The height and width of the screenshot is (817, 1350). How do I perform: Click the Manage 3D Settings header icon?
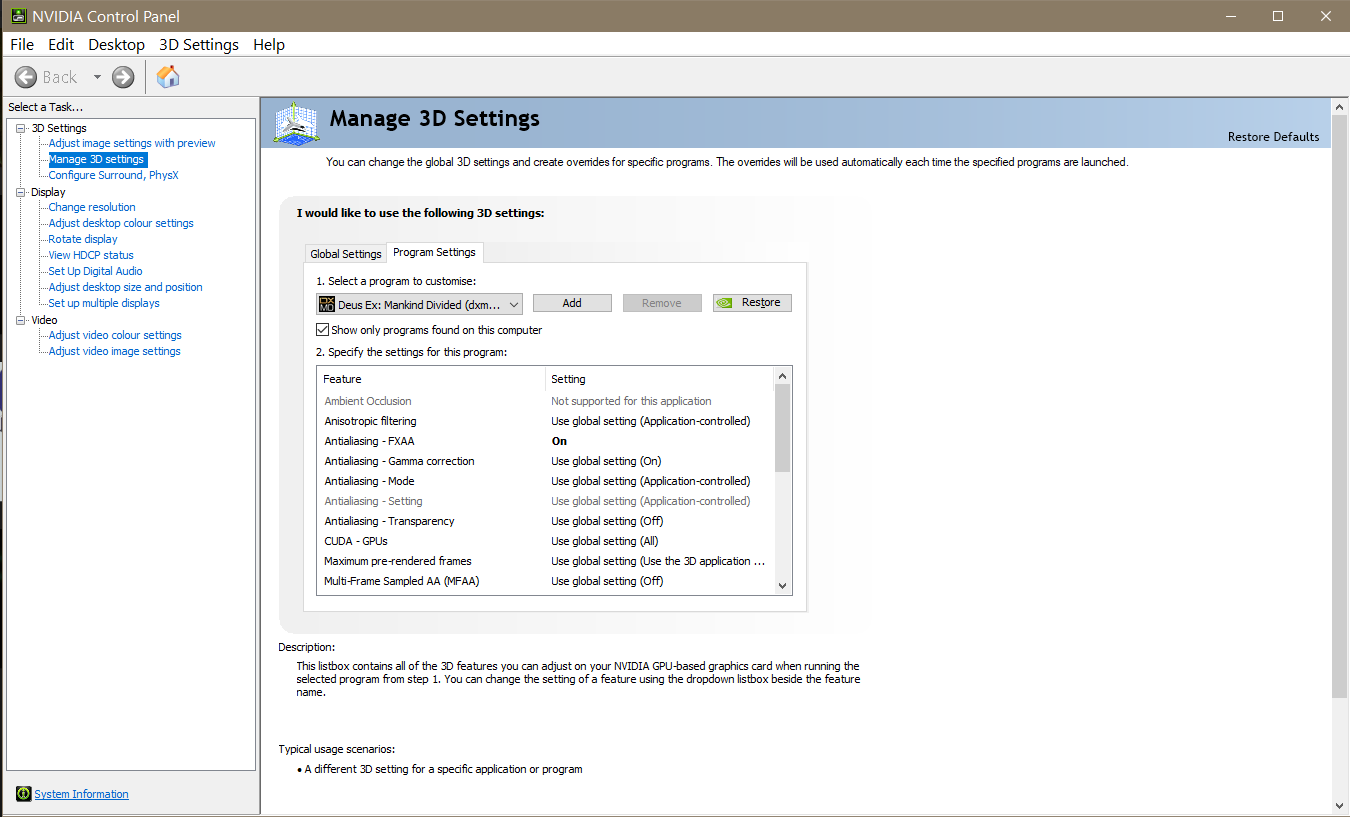pos(297,123)
